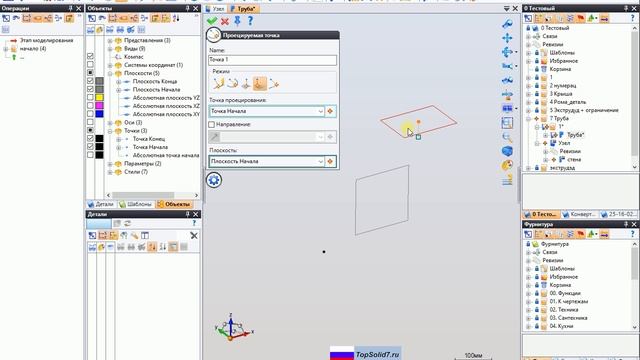Toggle visibility checkbox for Плоскость Начала
The width and height of the screenshot is (640, 360).
click(x=90, y=89)
